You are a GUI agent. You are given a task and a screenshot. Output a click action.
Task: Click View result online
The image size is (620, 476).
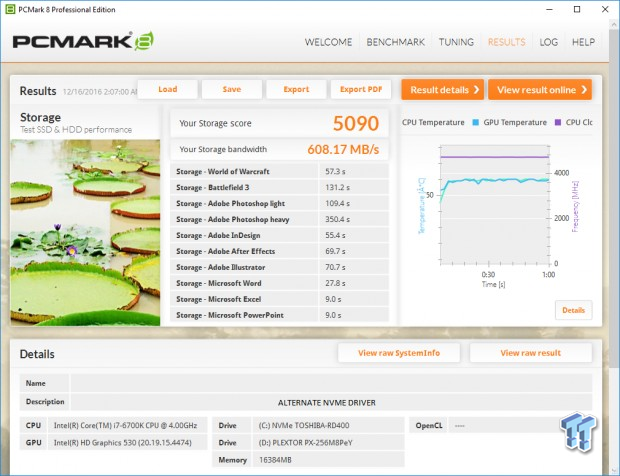pyautogui.click(x=540, y=90)
